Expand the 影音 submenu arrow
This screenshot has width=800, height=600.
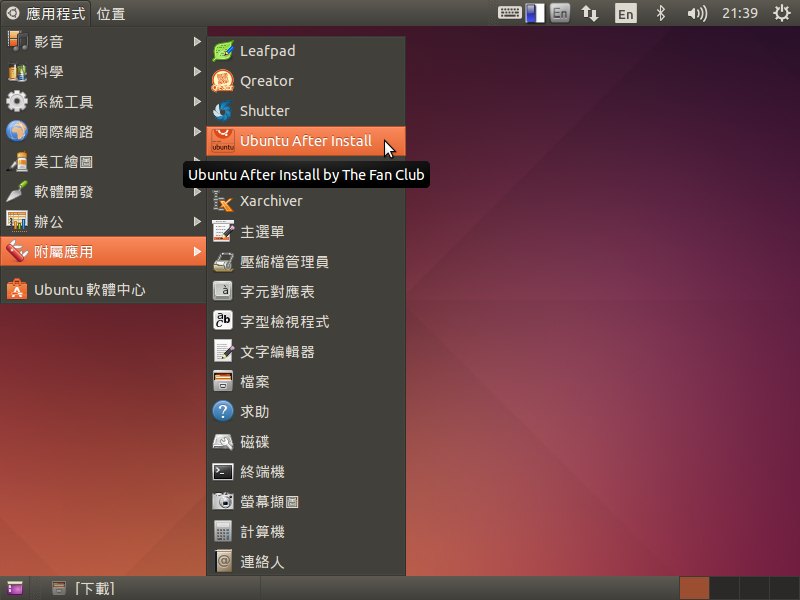click(x=197, y=41)
